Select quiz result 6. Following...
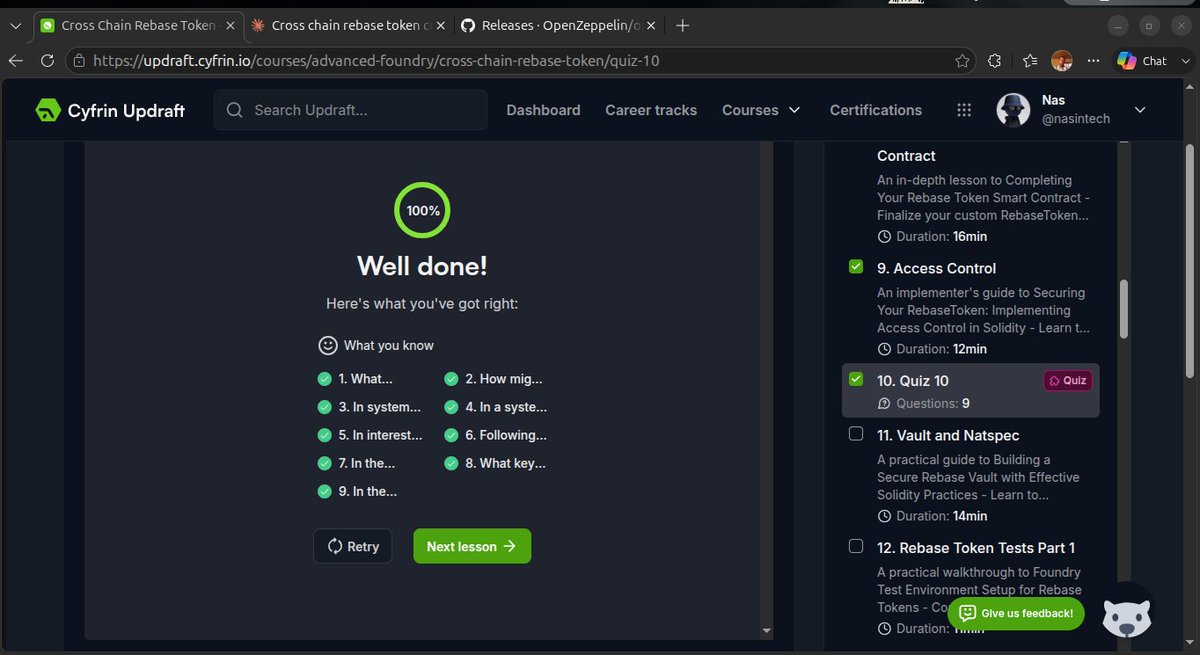 click(506, 435)
